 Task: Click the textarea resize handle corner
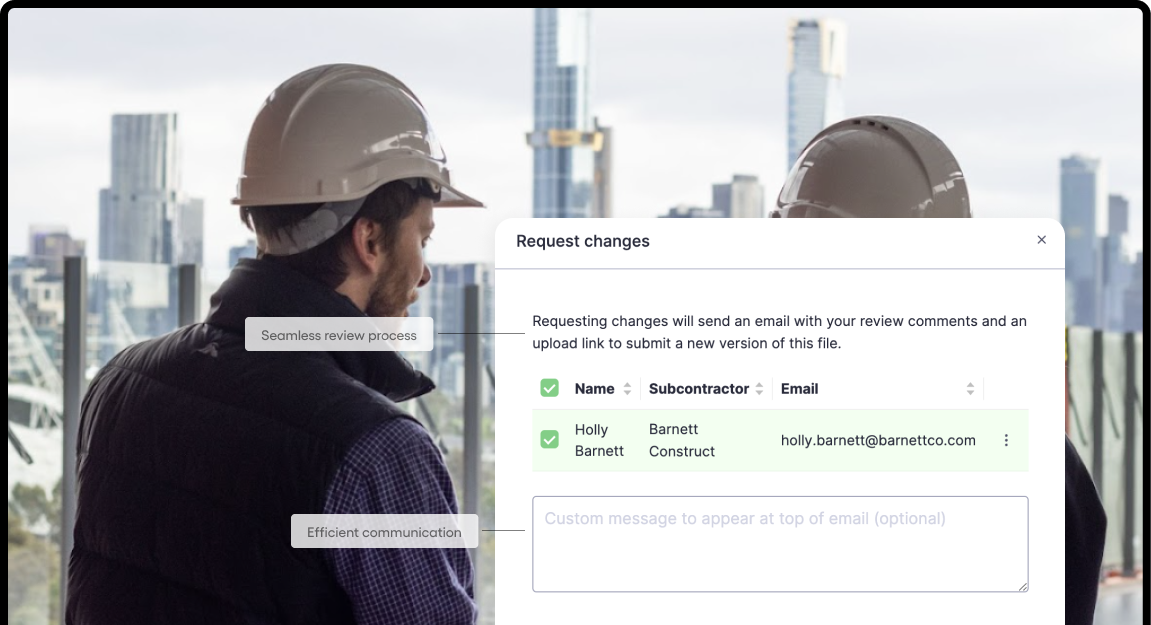pyautogui.click(x=1023, y=586)
